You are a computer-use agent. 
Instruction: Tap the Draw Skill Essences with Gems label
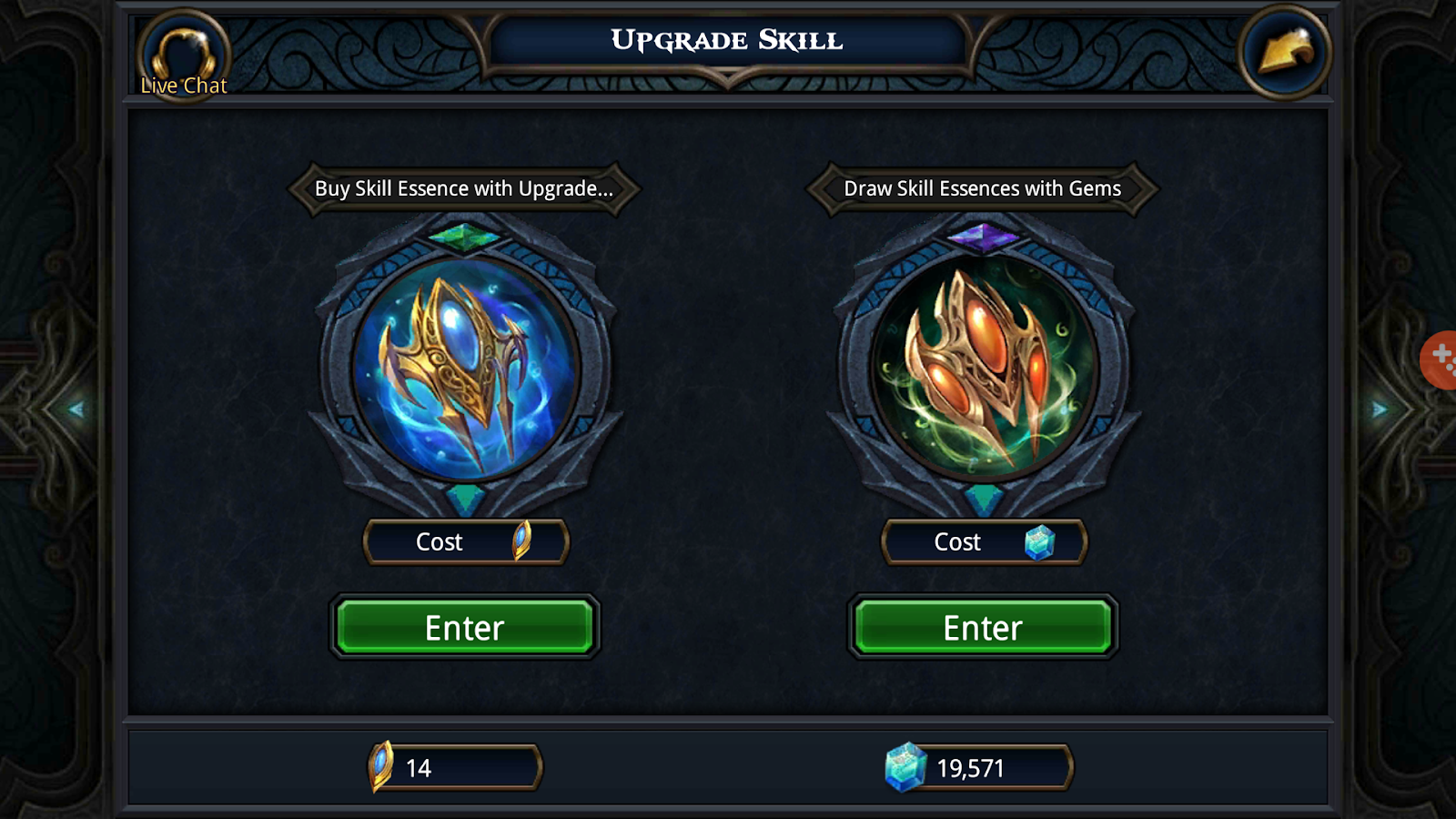click(983, 188)
